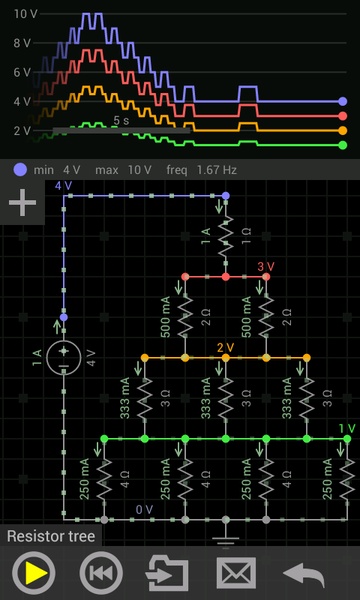The height and width of the screenshot is (600, 360).
Task: Tap the blue scope trace endpoint
Action: point(343,101)
